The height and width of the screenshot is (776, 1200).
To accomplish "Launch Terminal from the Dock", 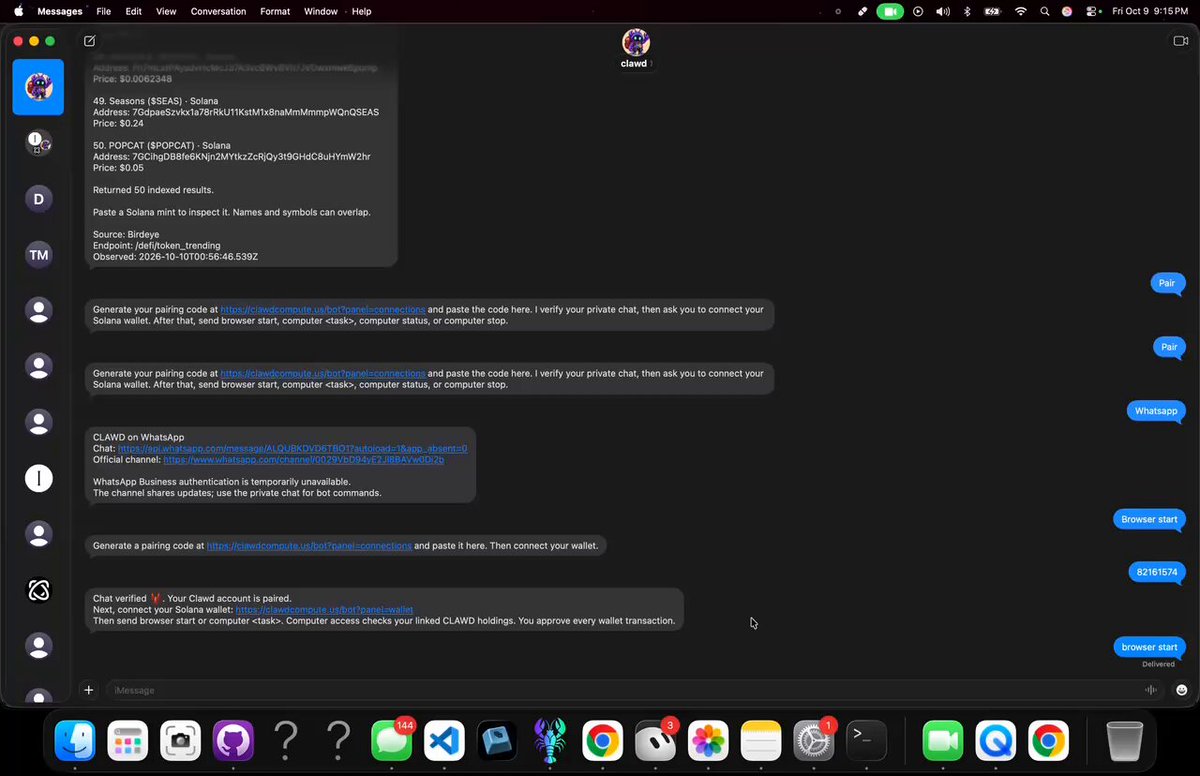I will tap(867, 741).
